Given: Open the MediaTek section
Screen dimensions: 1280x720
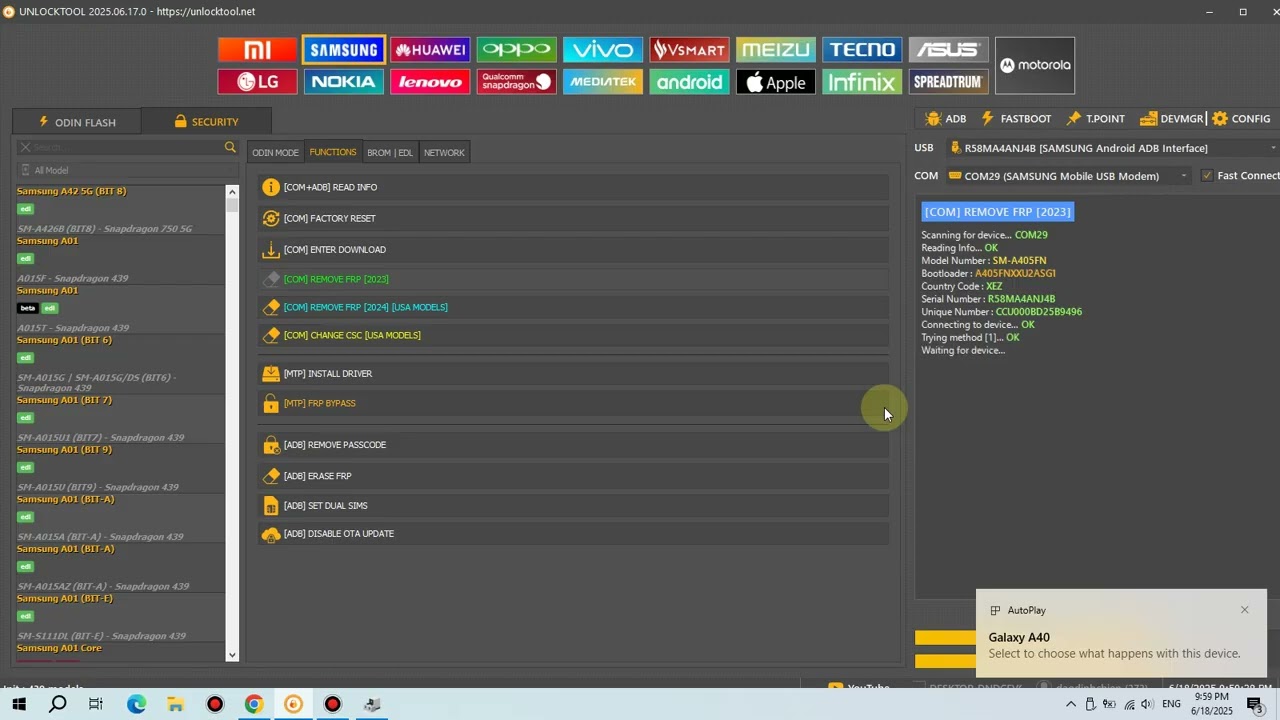Looking at the screenshot, I should click(x=603, y=82).
